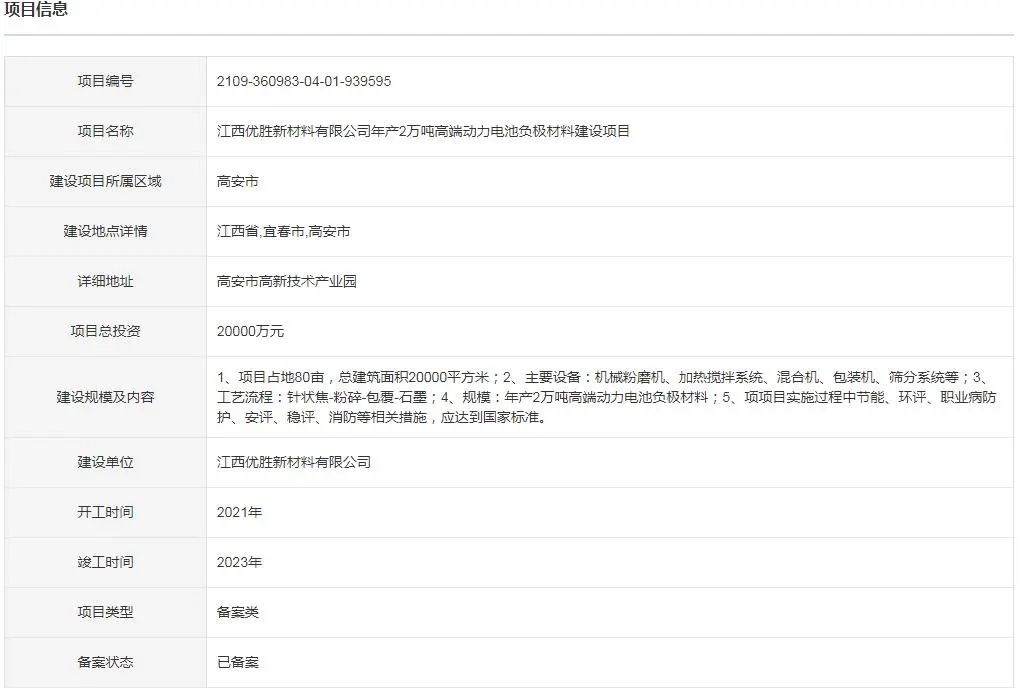Click the 20000万元 investment value

tap(250, 331)
